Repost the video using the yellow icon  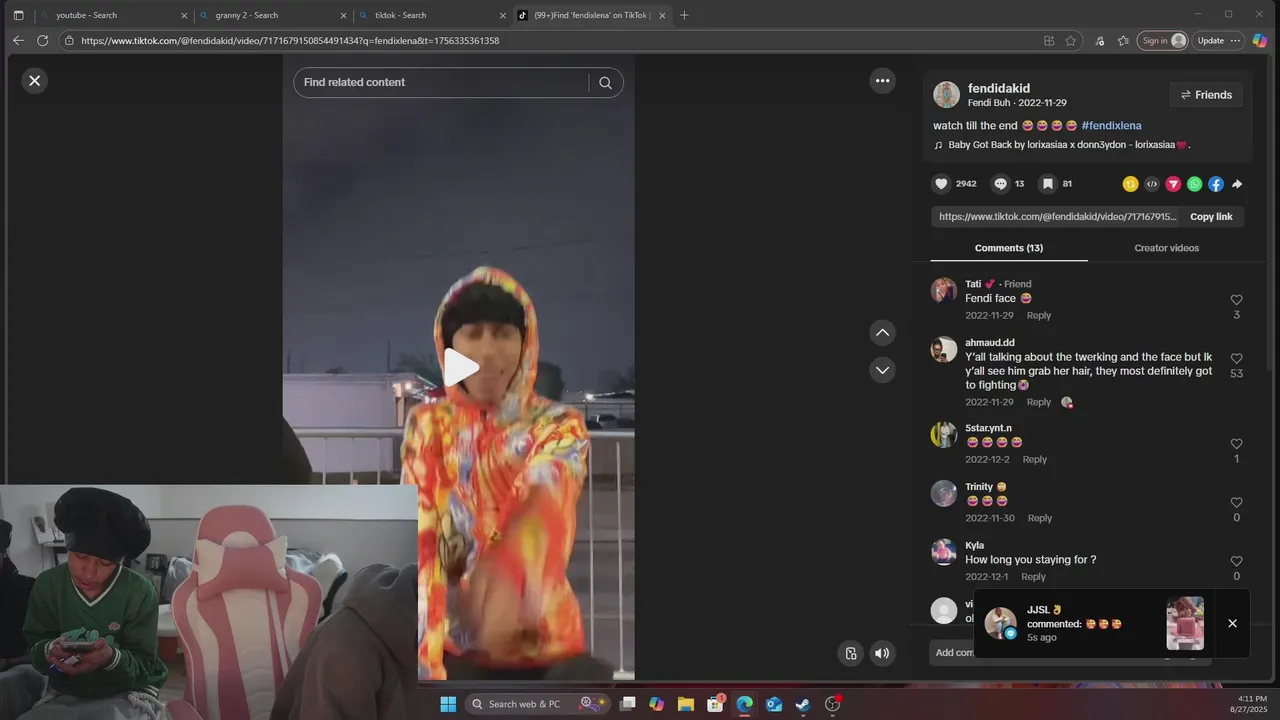coord(1130,184)
